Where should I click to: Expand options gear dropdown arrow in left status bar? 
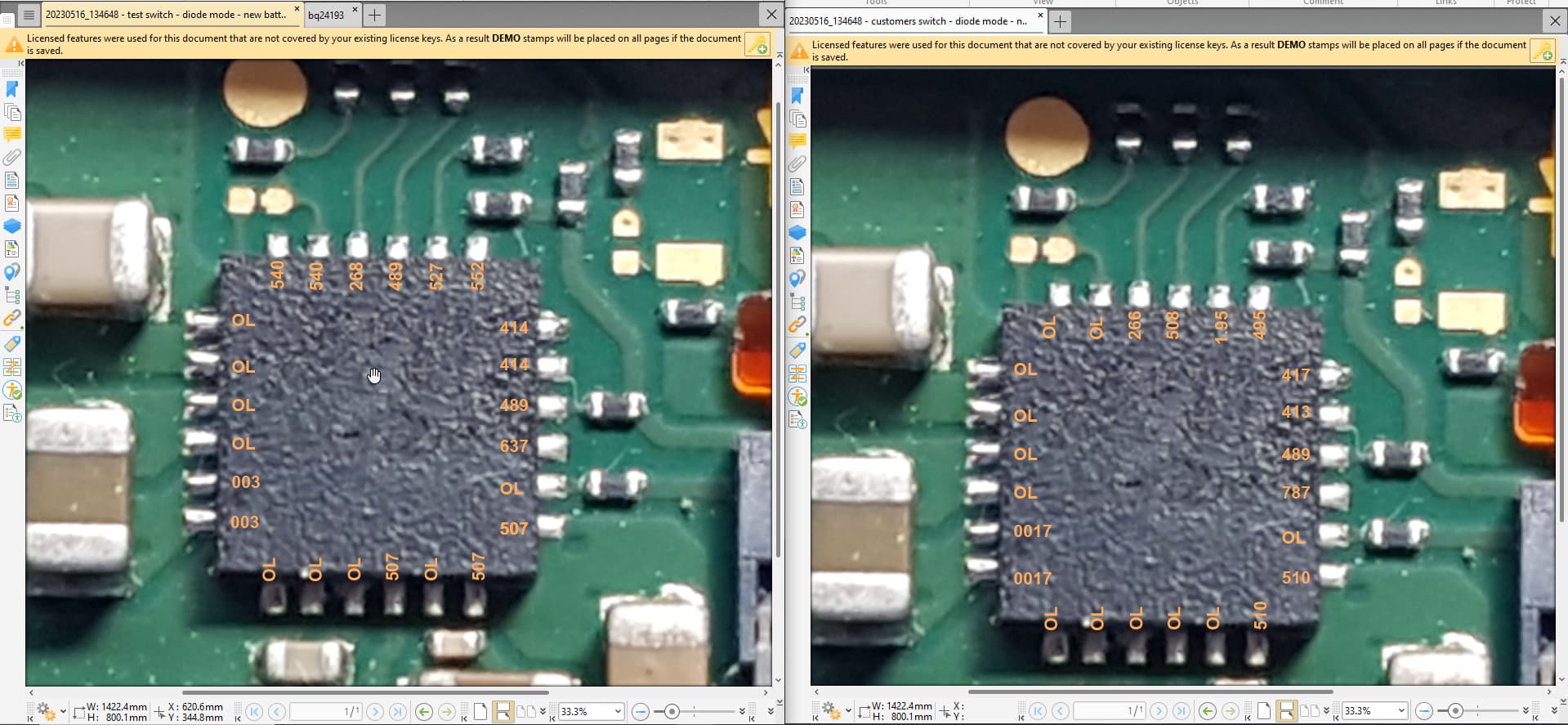tap(63, 712)
